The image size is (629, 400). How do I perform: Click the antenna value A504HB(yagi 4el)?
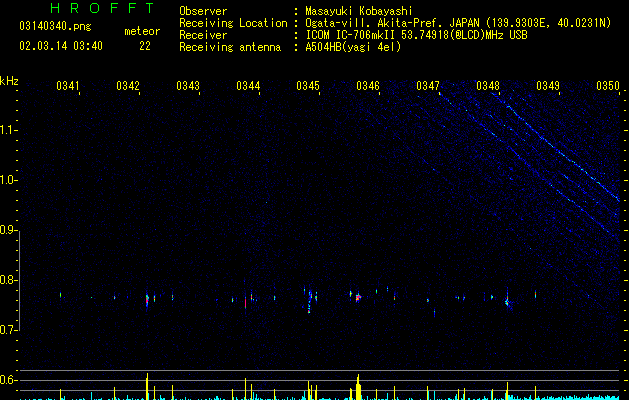[x=353, y=47]
